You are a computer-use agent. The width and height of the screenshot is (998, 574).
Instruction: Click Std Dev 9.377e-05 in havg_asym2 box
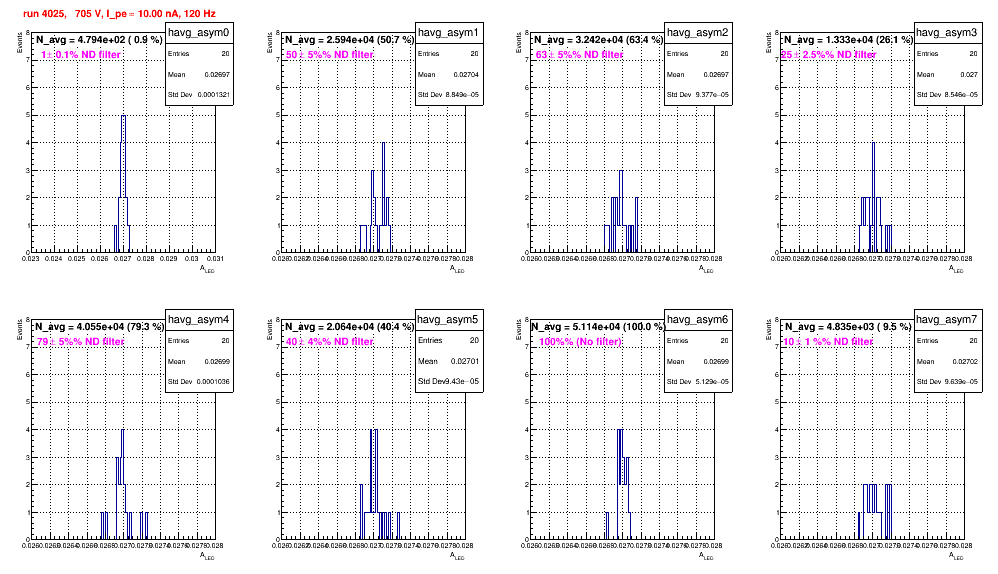(x=698, y=95)
